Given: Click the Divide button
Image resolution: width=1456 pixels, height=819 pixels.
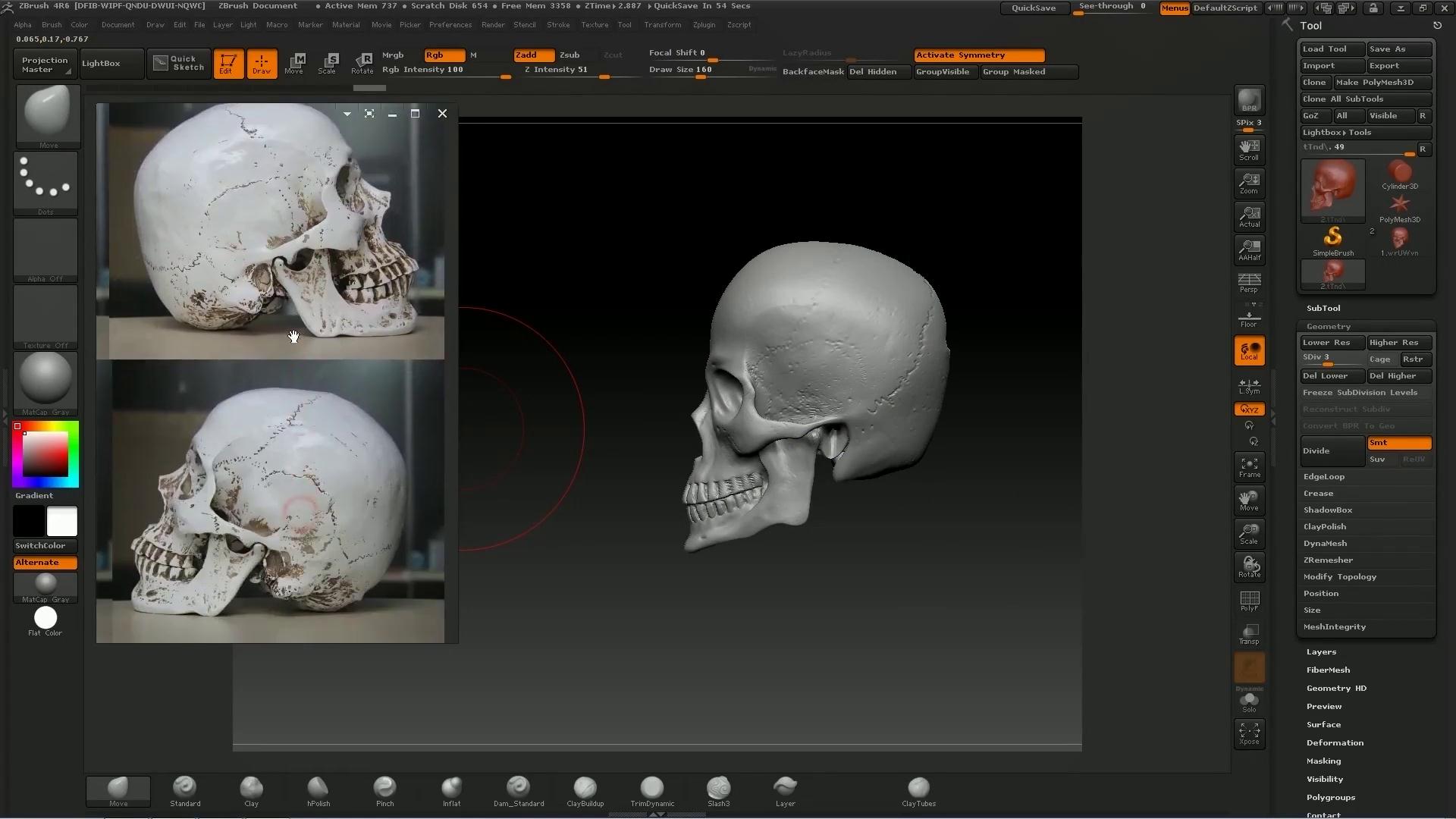Looking at the screenshot, I should click(1332, 451).
